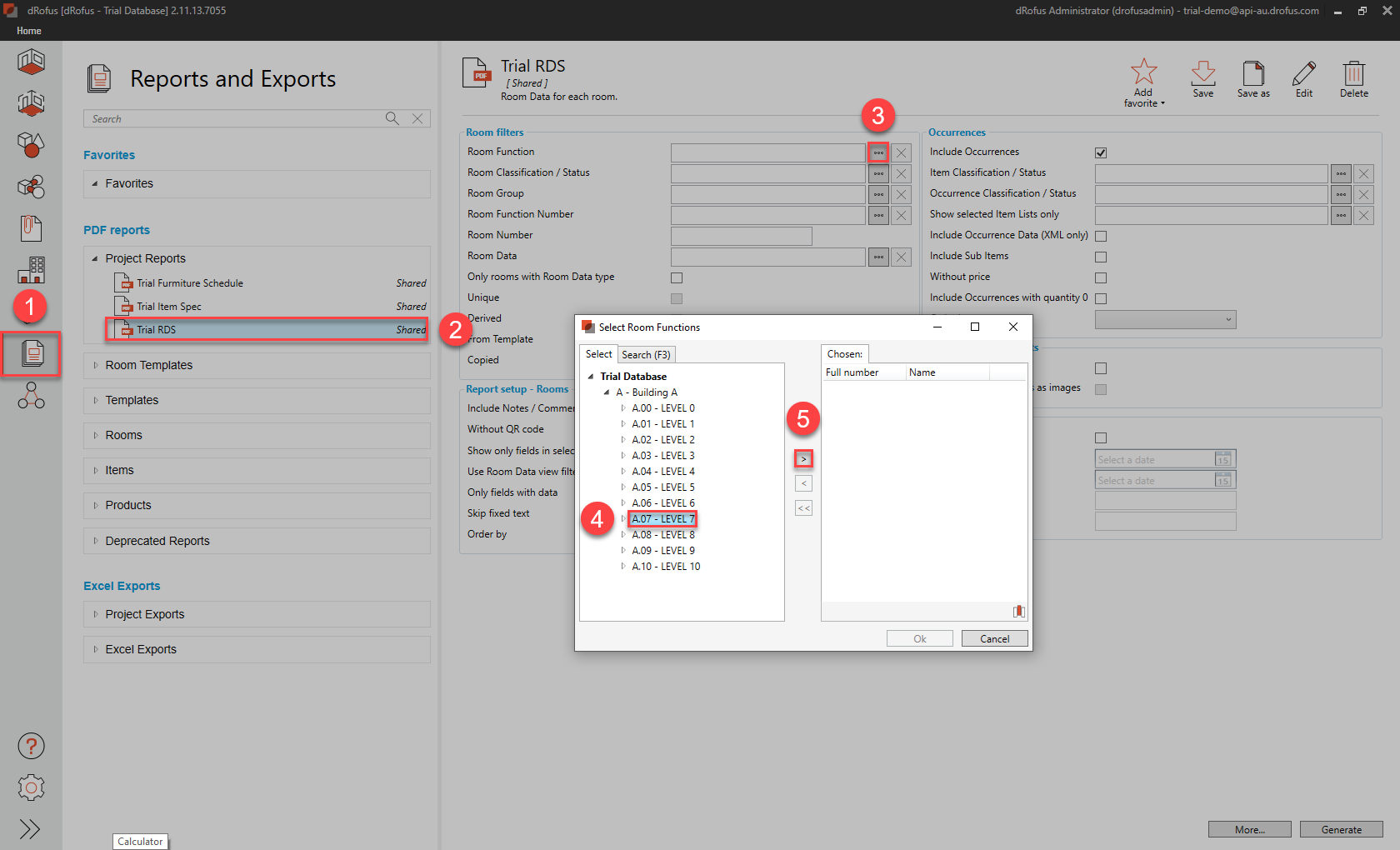This screenshot has width=1400, height=850.
Task: Open the Reports and Exports sidebar icon
Action: pos(31,354)
